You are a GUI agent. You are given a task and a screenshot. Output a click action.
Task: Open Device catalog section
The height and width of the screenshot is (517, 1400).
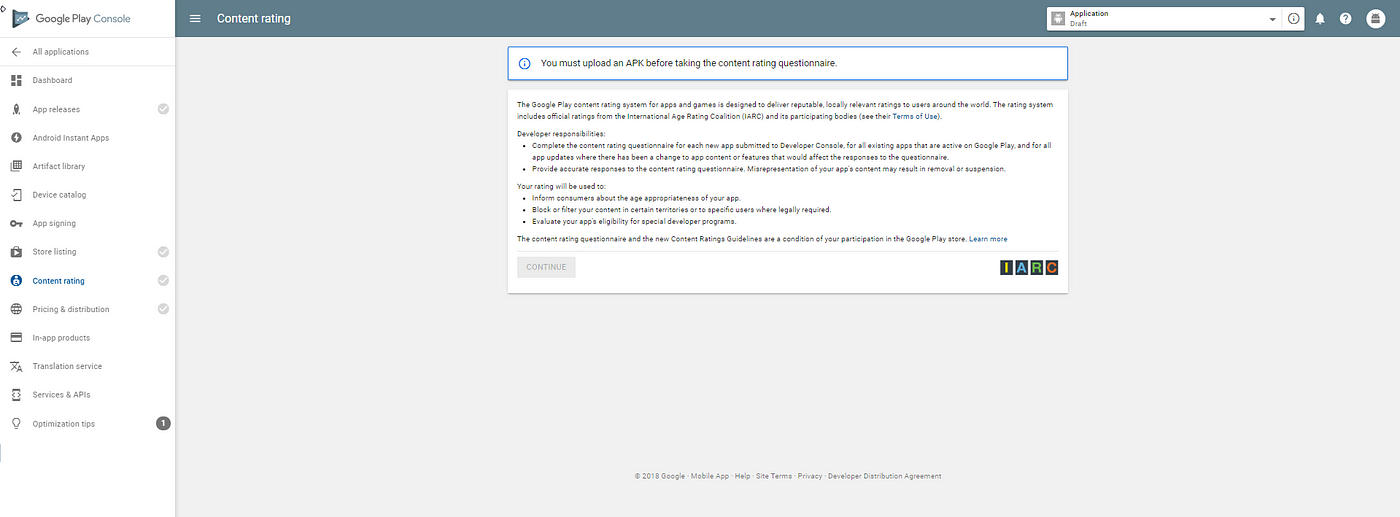(x=60, y=195)
